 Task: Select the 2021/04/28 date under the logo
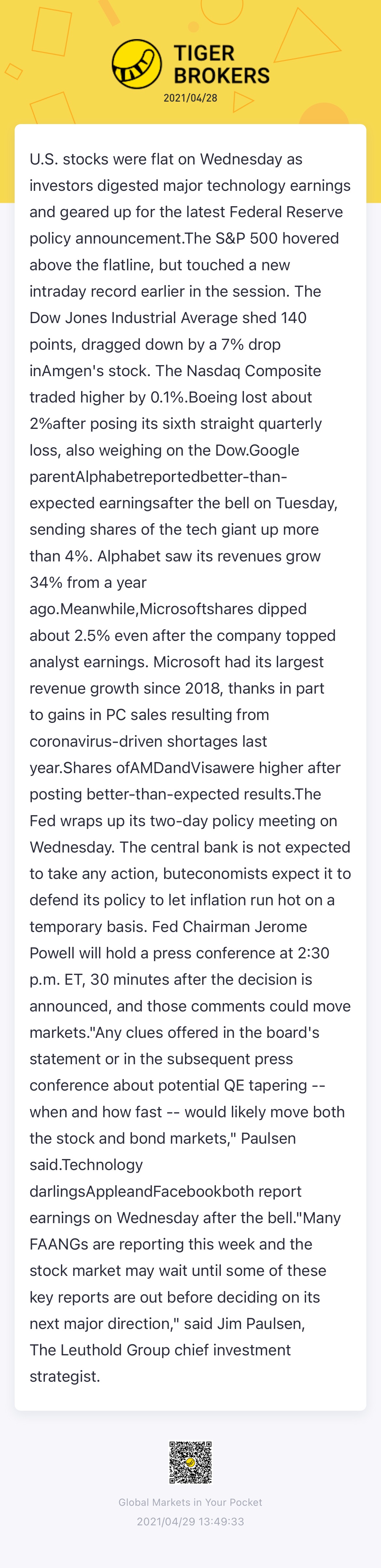[x=190, y=98]
